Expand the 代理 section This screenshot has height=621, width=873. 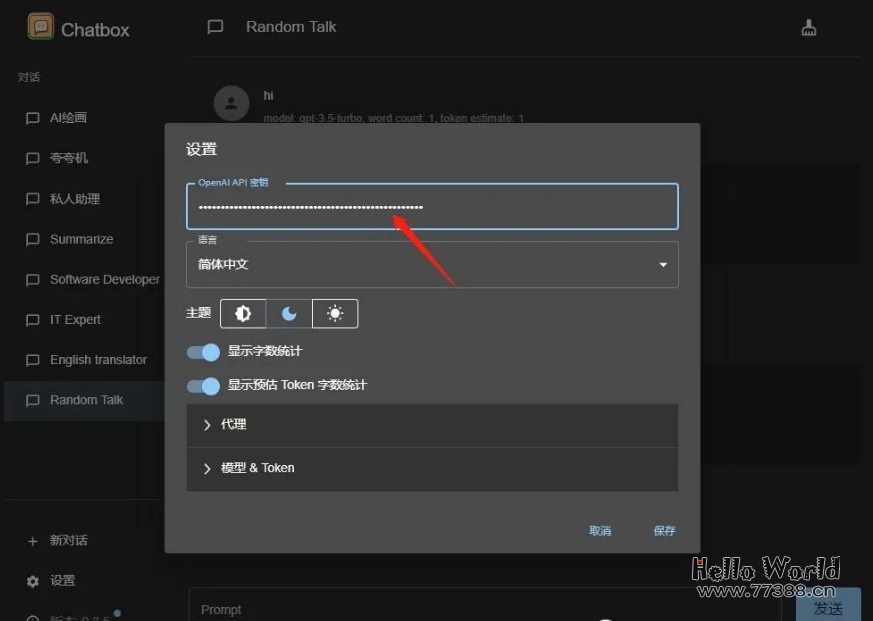point(432,424)
